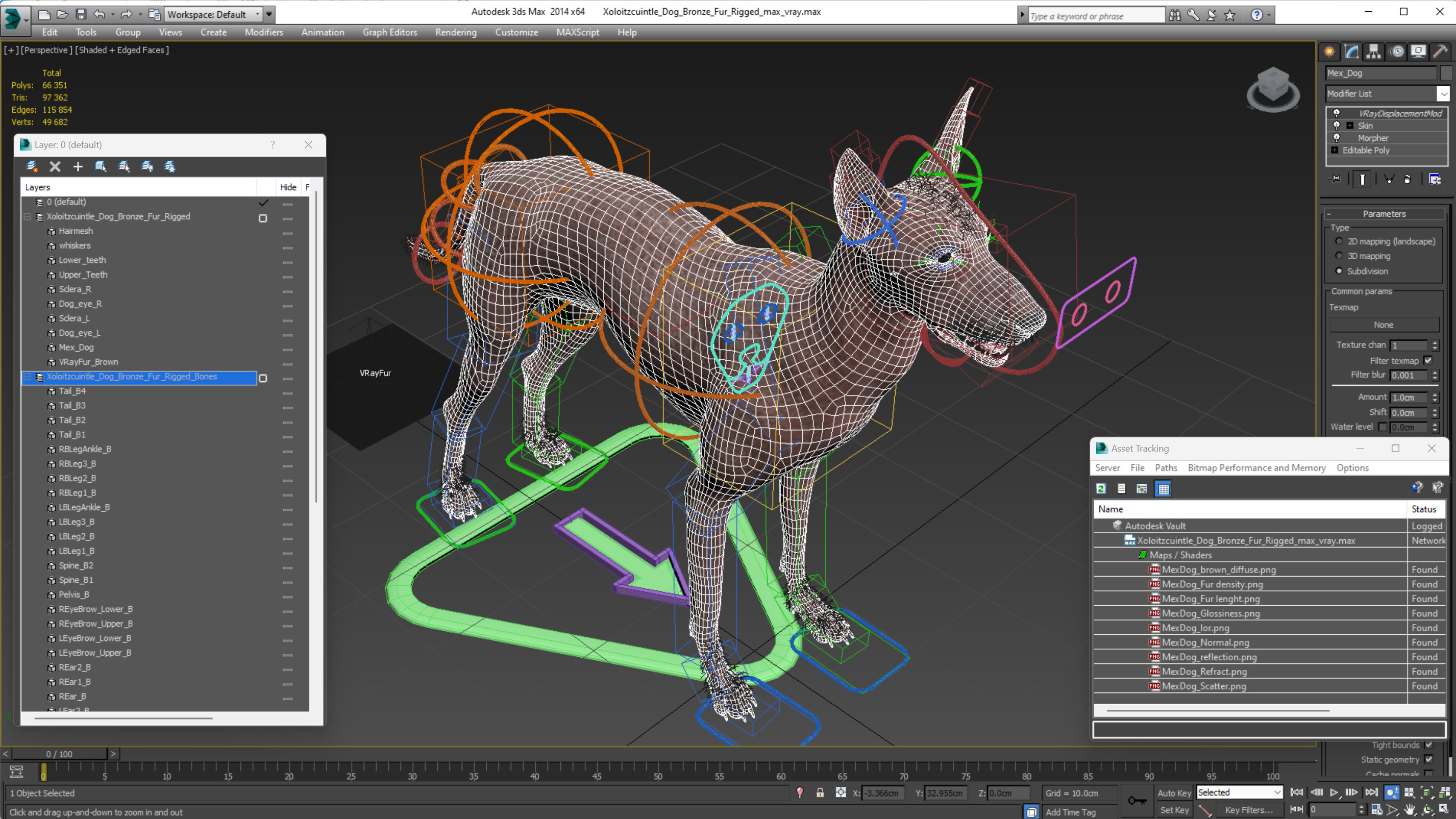Click the Shaded + Edged Faces viewport label
Image resolution: width=1456 pixels, height=819 pixels.
pyautogui.click(x=122, y=49)
